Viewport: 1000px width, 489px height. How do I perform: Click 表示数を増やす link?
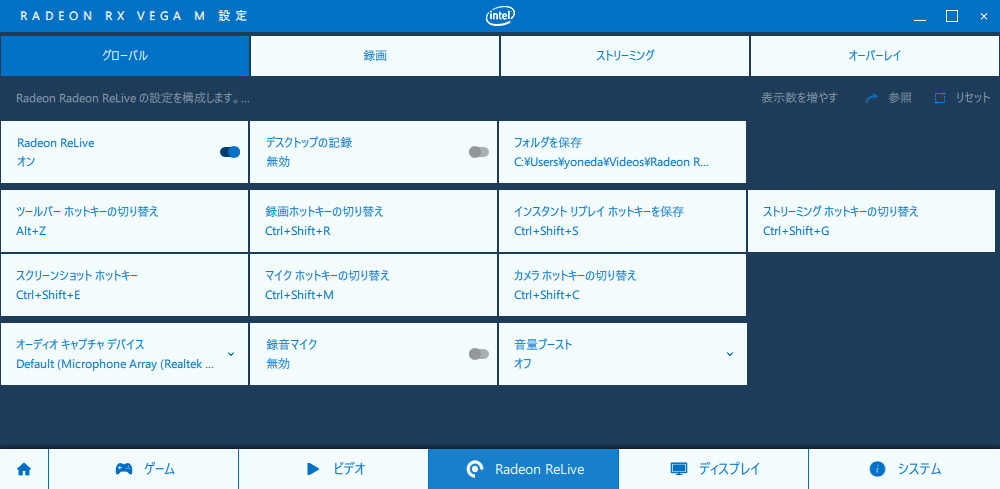[799, 98]
